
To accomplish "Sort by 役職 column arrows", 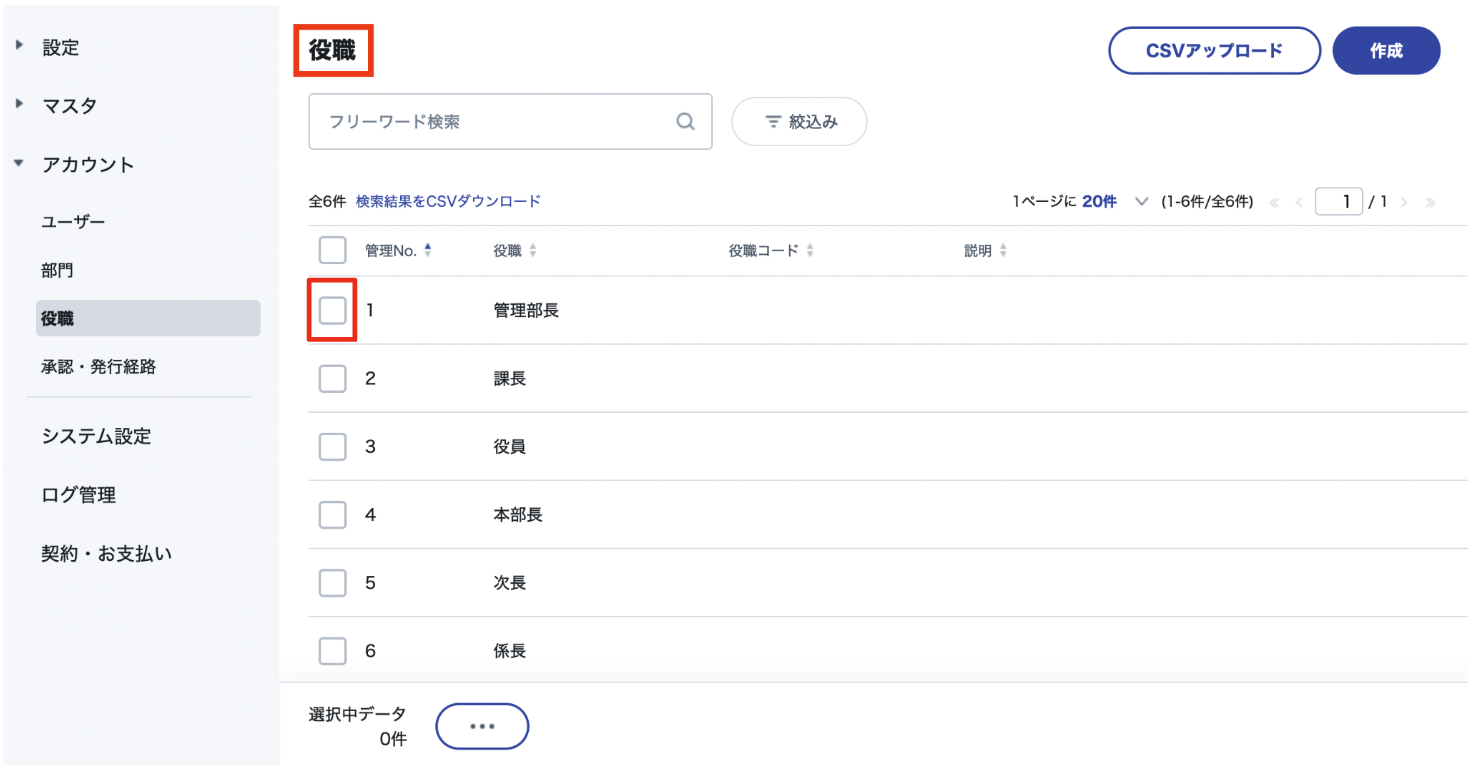I will coord(533,251).
